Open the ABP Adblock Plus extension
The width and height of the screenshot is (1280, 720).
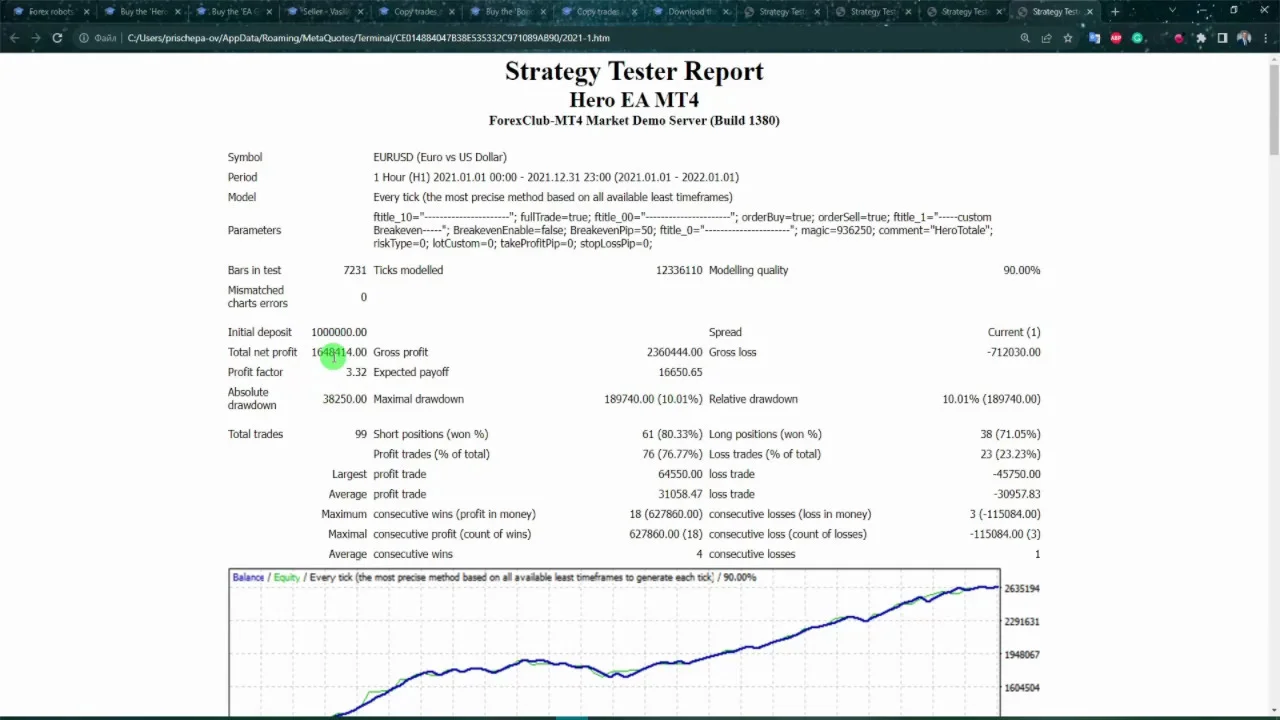(x=1116, y=38)
